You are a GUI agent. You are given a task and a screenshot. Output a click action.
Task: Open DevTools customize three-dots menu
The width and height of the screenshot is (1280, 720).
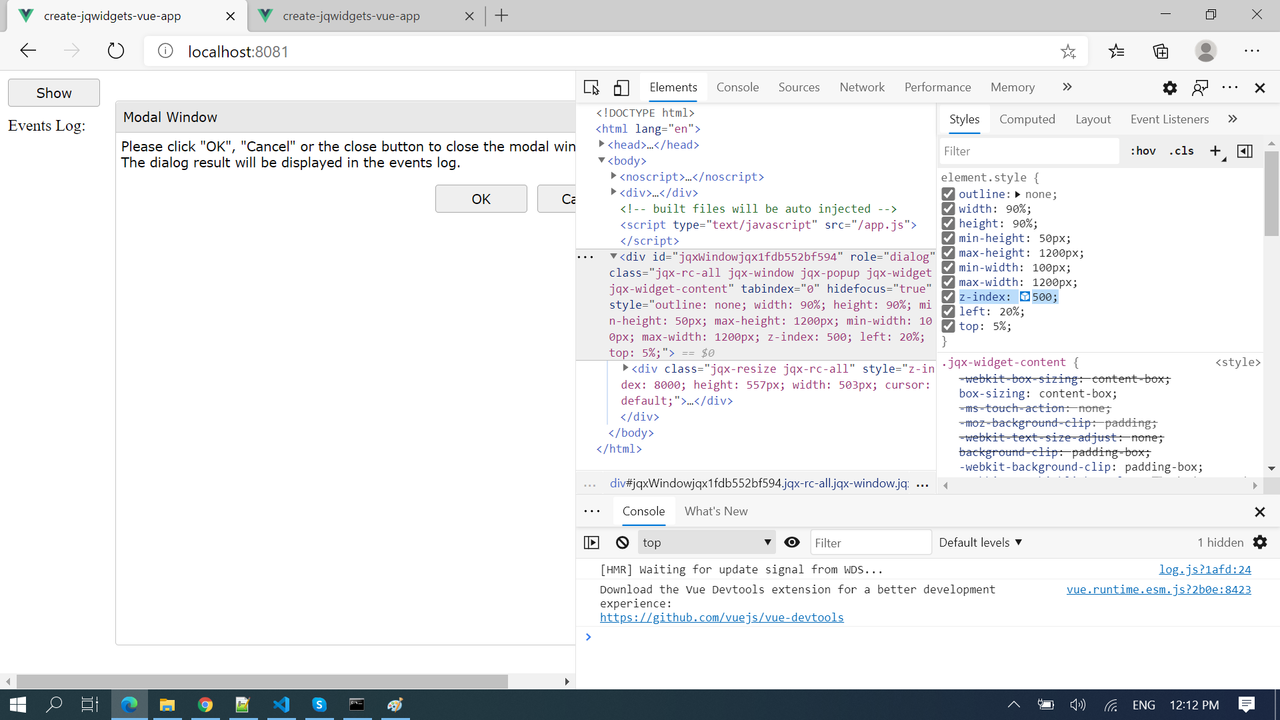tap(1230, 88)
